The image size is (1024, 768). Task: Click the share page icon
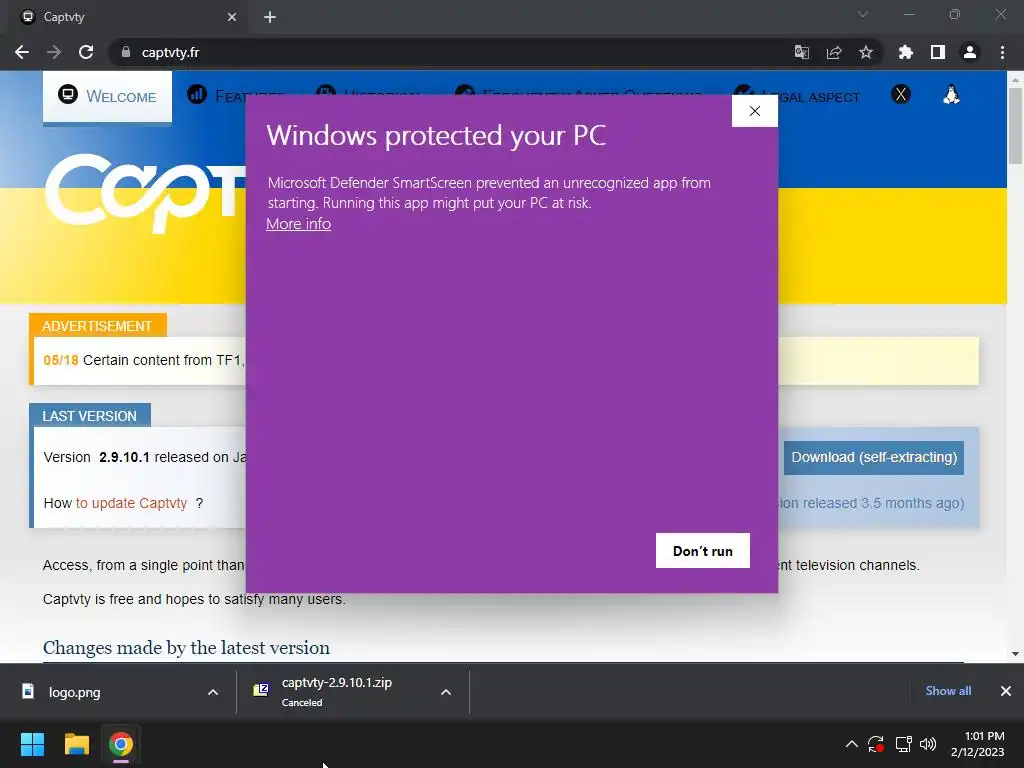click(834, 52)
